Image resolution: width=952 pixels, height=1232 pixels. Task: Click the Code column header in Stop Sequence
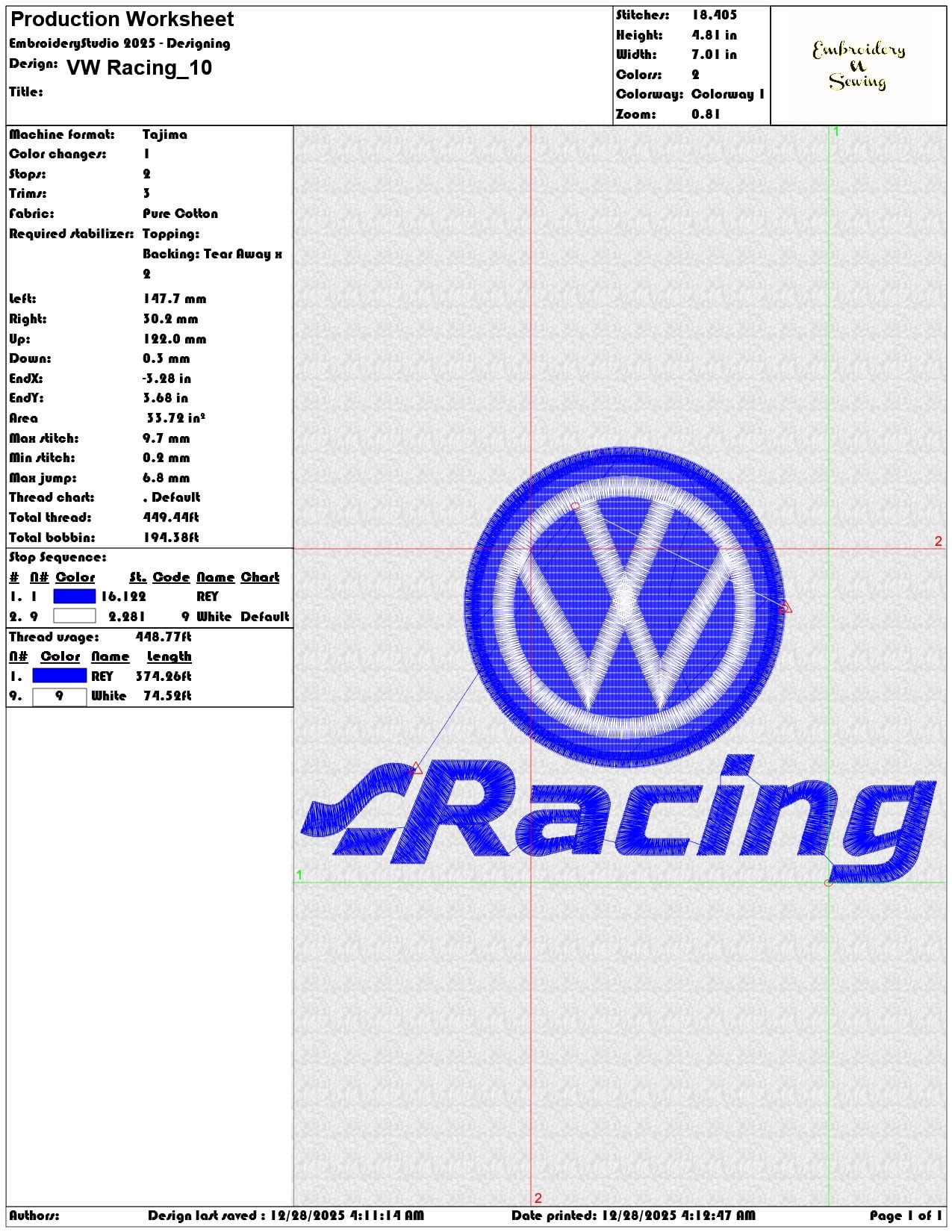click(172, 577)
